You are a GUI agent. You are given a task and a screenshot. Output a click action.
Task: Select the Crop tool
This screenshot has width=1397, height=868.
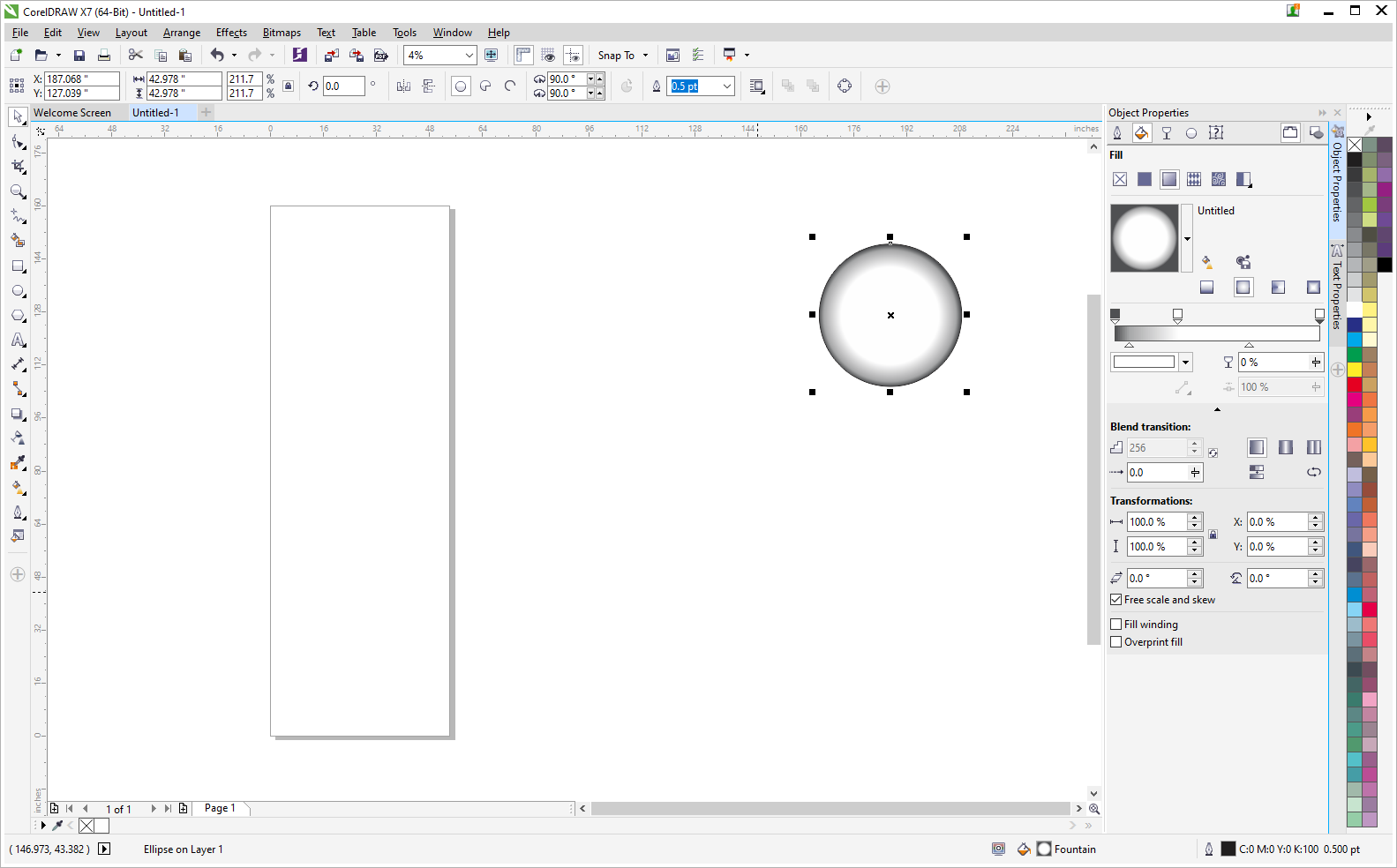(x=18, y=167)
